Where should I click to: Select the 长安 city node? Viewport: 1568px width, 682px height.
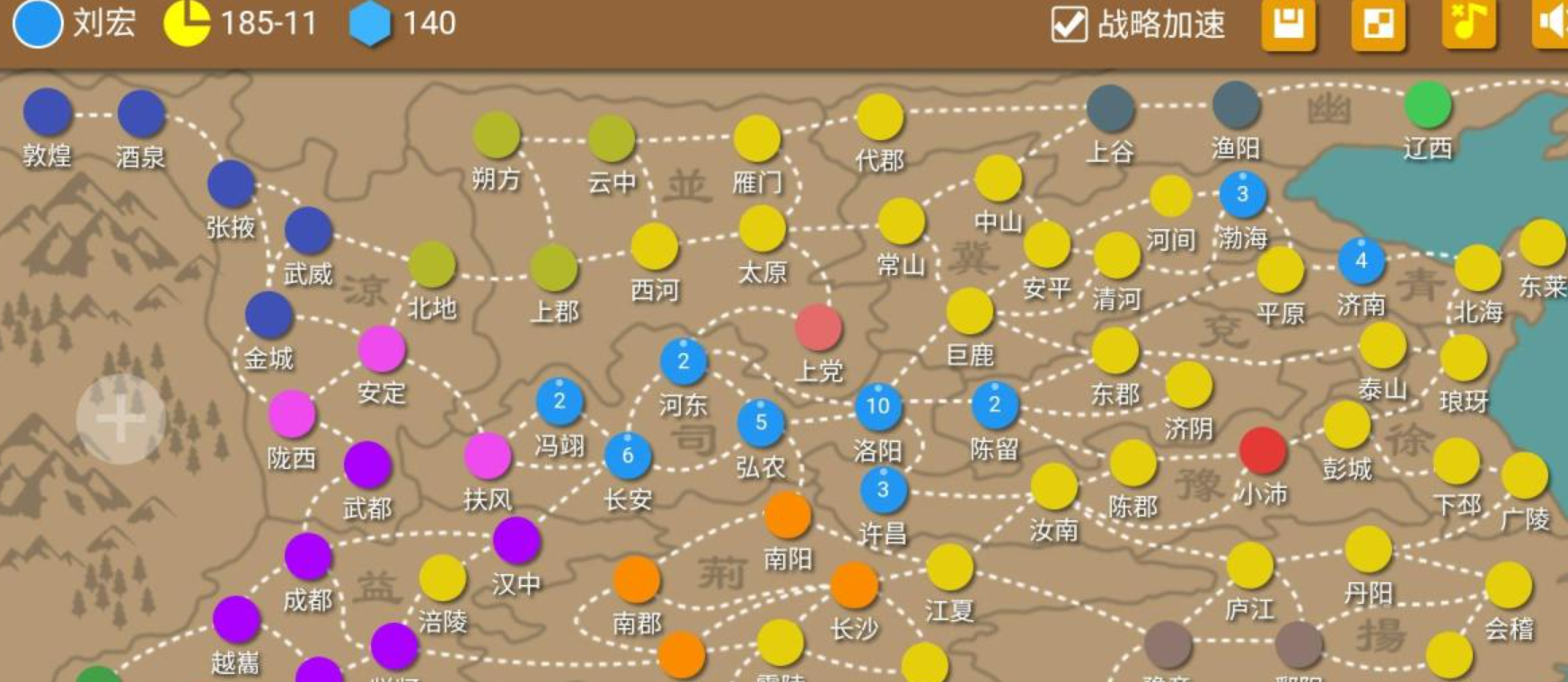[629, 456]
